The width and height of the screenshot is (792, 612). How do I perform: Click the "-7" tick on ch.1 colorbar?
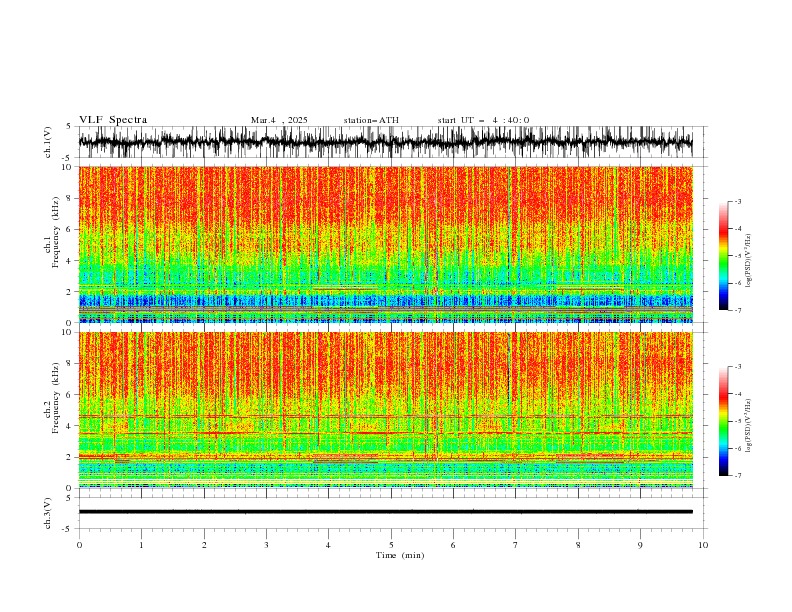(737, 310)
